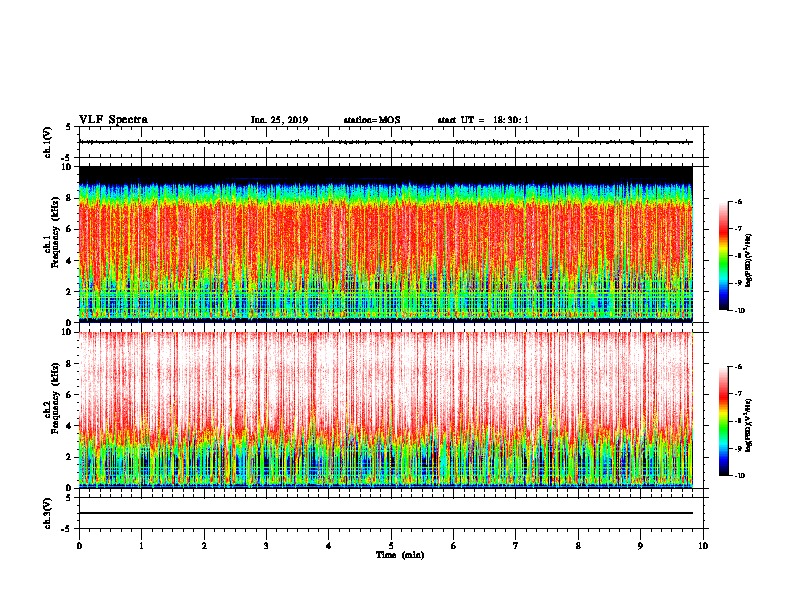792x612 pixels.
Task: Click the "-10" label on ch.1 colorbar
Action: tap(740, 311)
